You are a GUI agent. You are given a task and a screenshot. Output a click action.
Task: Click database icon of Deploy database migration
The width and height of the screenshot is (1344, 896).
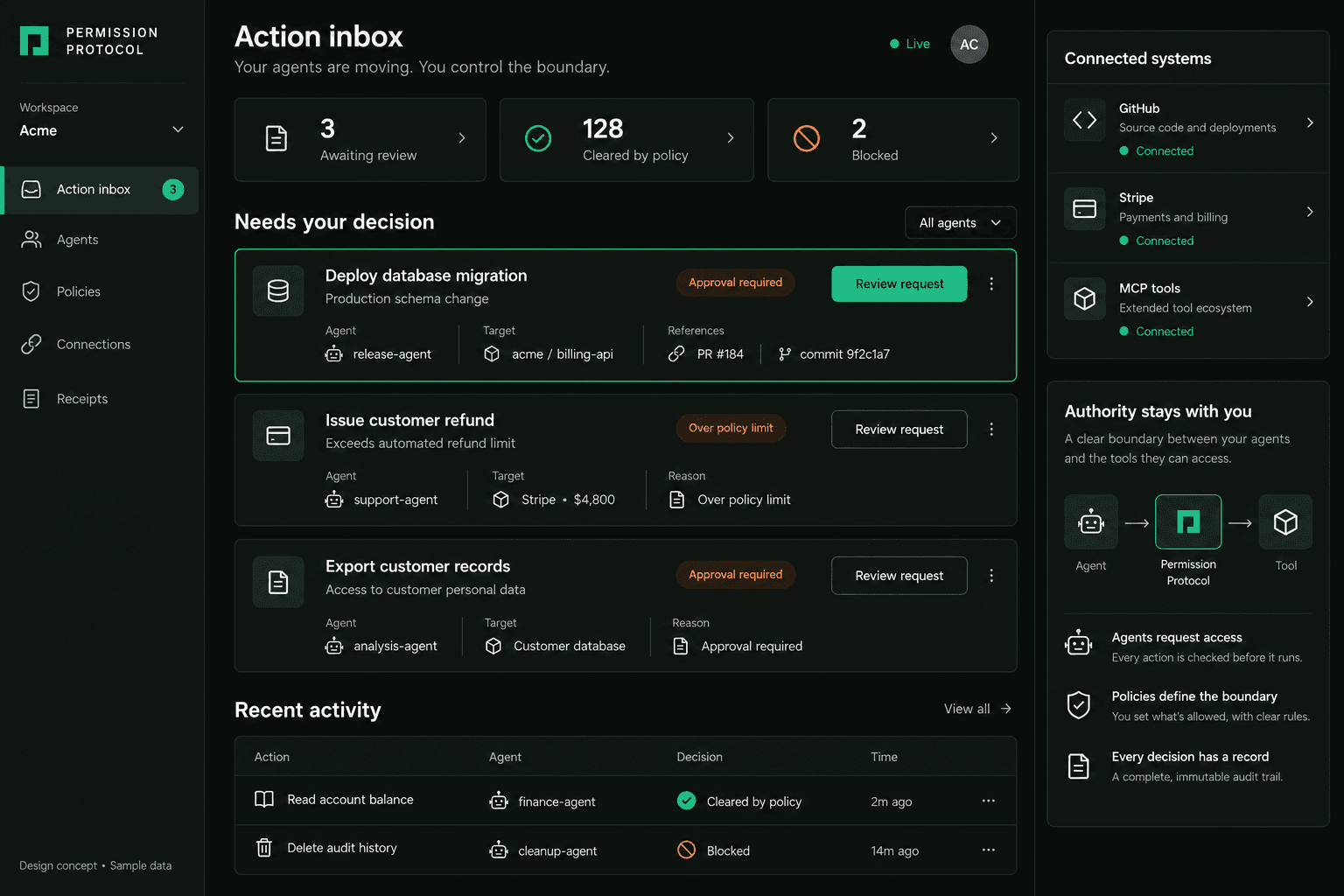click(278, 290)
